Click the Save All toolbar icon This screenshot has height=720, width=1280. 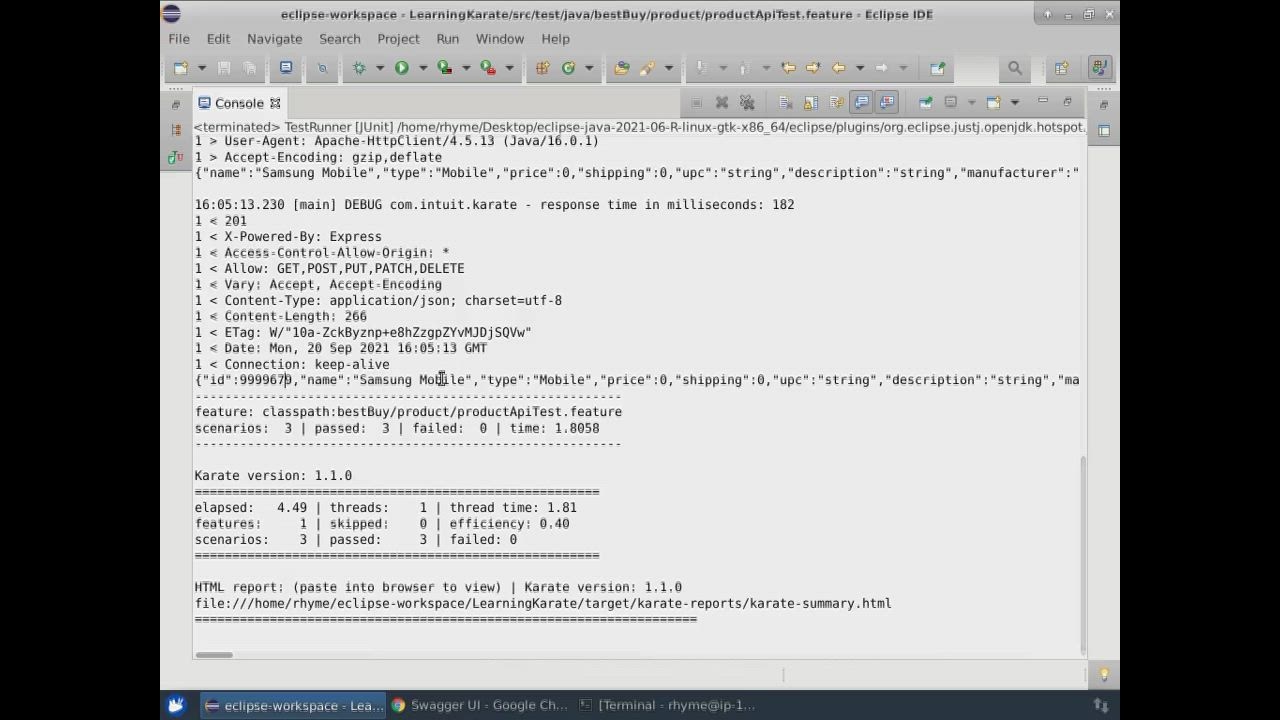tap(249, 68)
